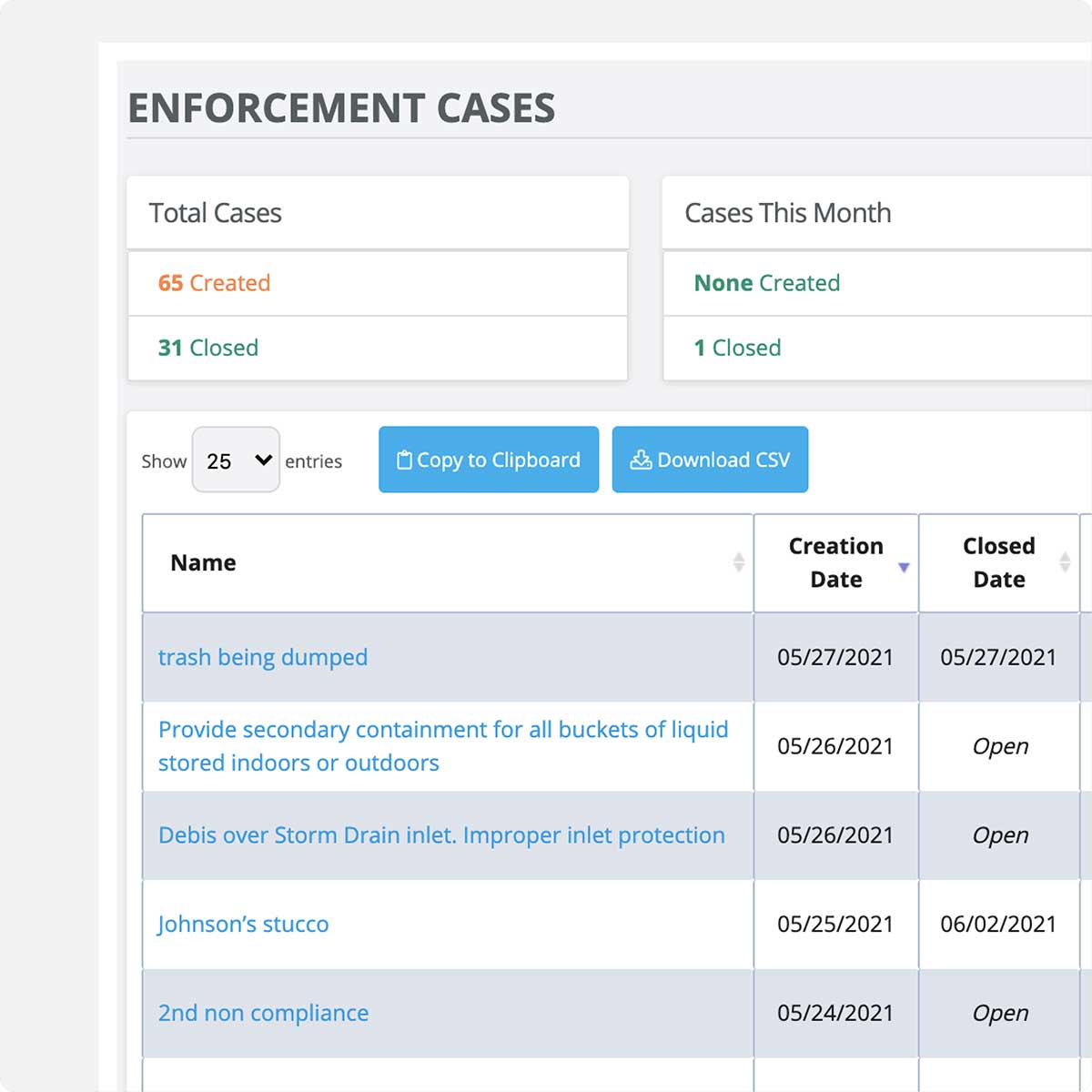Click 'None Created' under Cases This Month
Screen dimensions: 1092x1092
766,283
